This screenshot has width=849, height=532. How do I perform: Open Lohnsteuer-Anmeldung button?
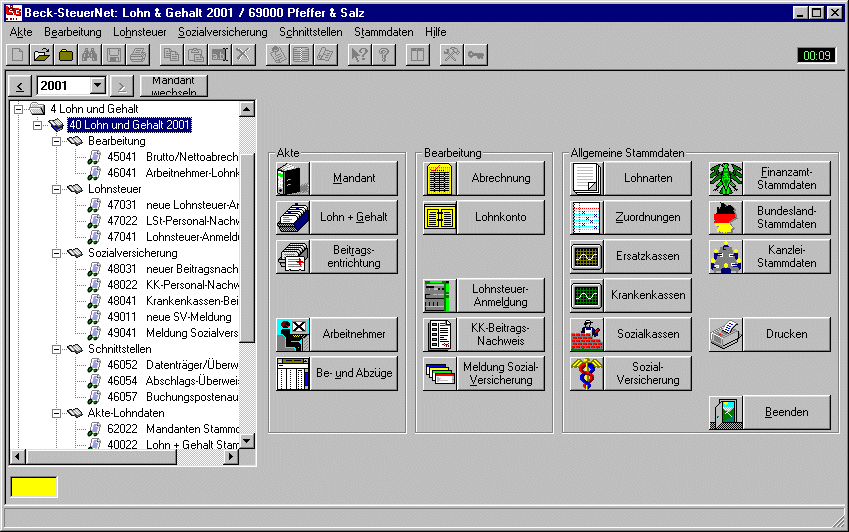(x=501, y=295)
